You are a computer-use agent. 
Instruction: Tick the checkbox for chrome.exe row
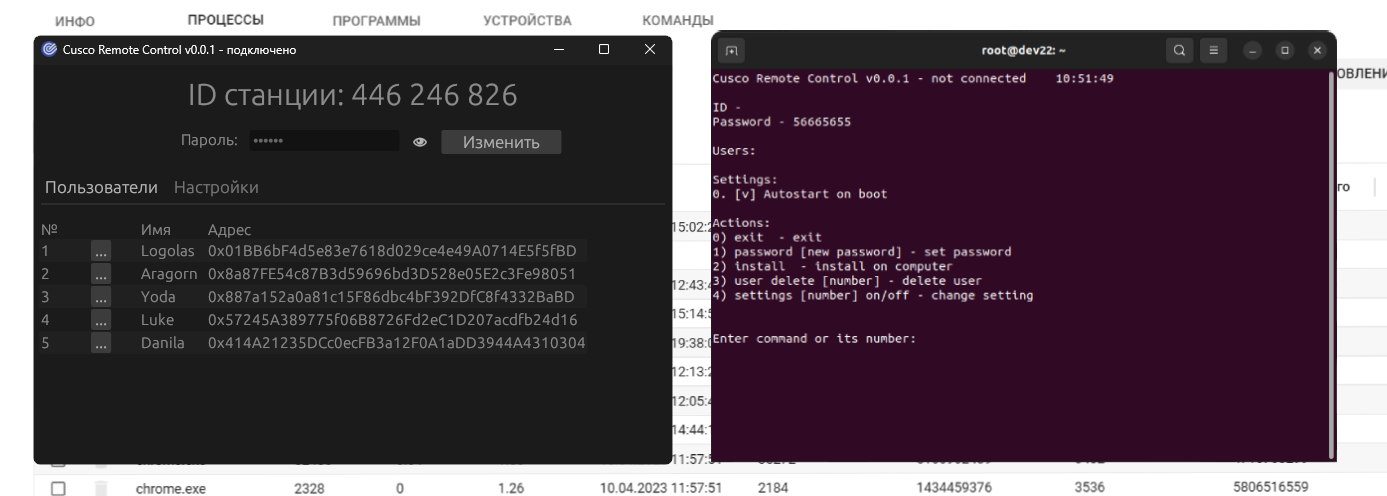58,489
